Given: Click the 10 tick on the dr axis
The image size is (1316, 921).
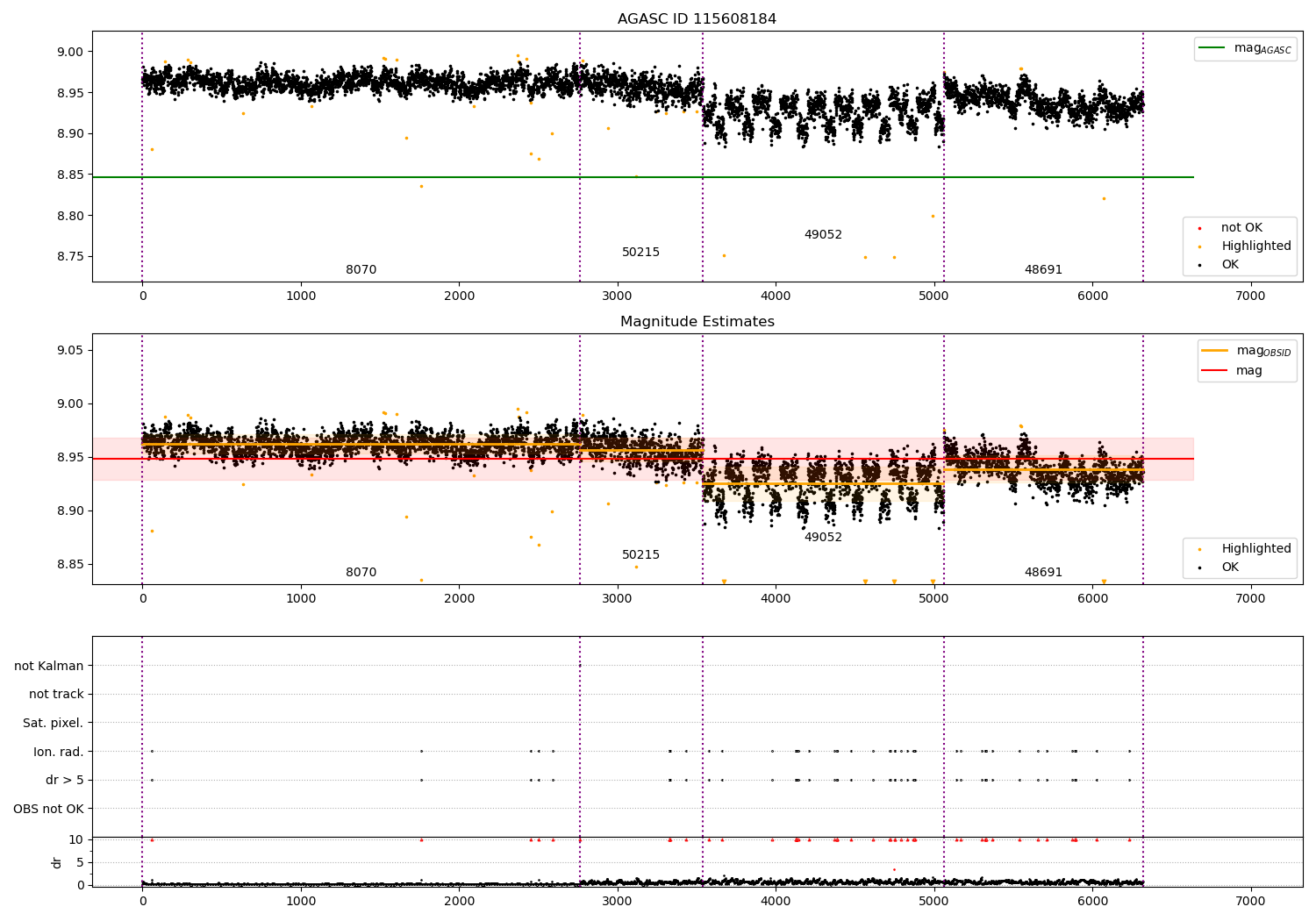Looking at the screenshot, I should (77, 839).
